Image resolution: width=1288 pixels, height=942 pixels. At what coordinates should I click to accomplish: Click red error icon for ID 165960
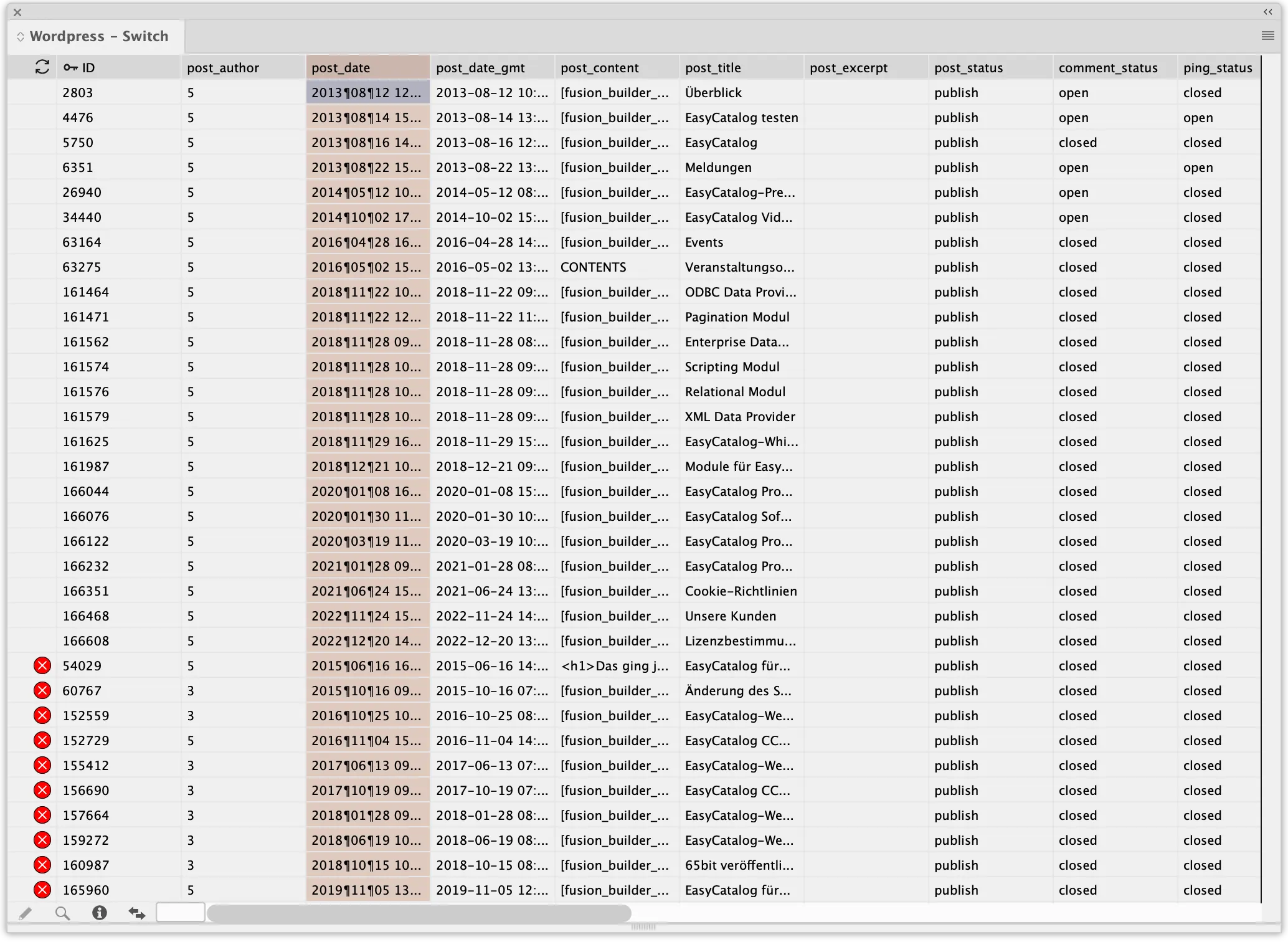click(42, 890)
